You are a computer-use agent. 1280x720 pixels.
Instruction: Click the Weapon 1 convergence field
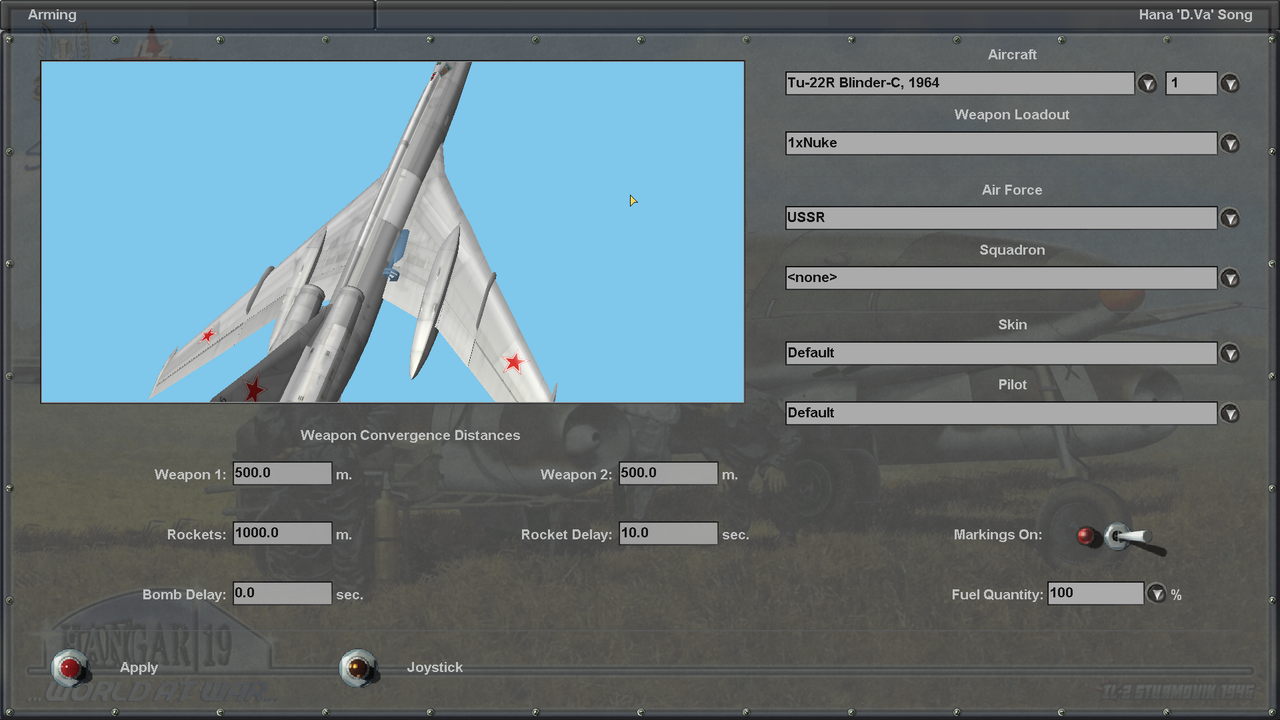282,473
